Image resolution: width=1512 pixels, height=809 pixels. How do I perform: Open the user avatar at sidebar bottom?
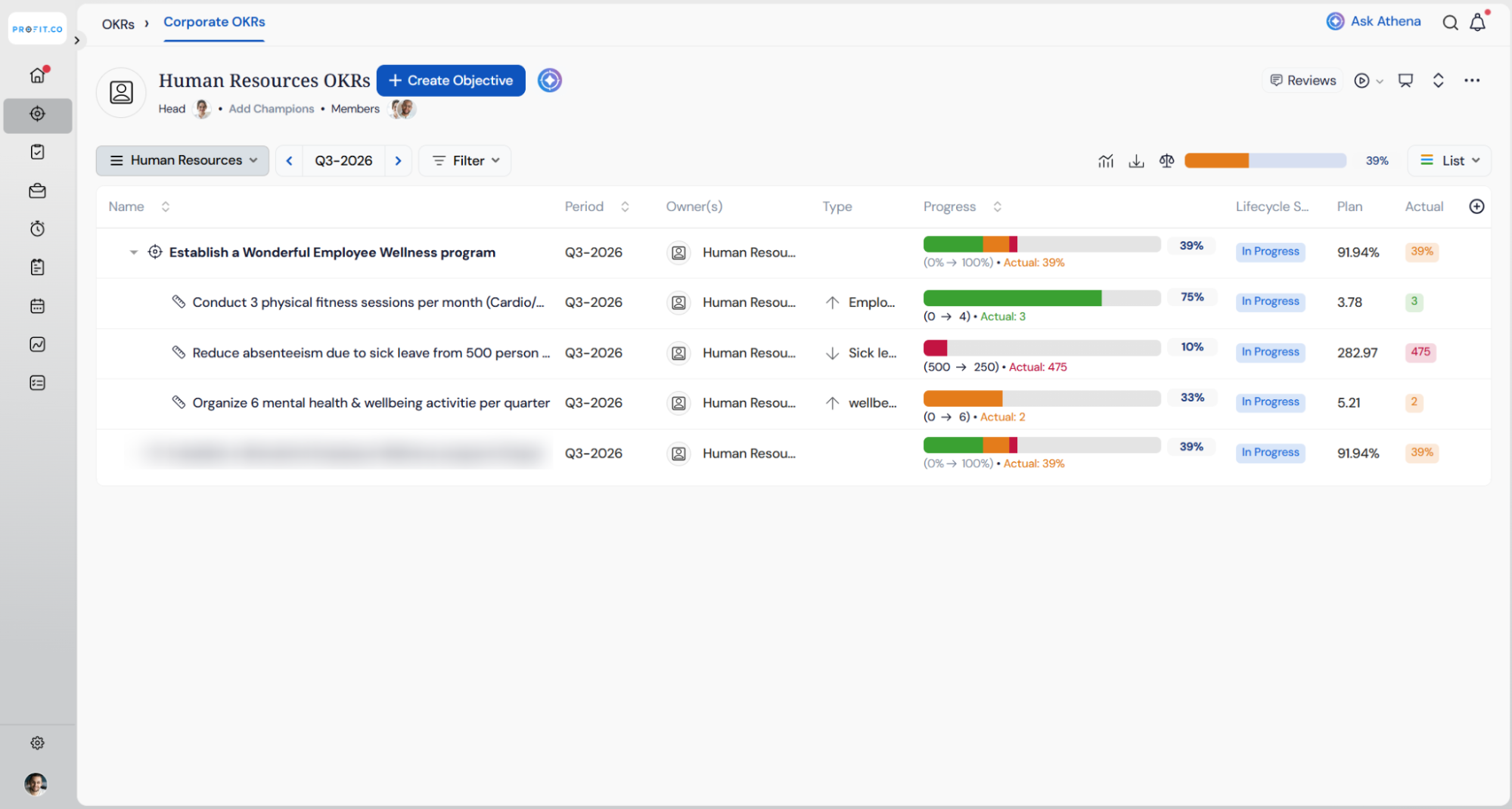point(36,784)
